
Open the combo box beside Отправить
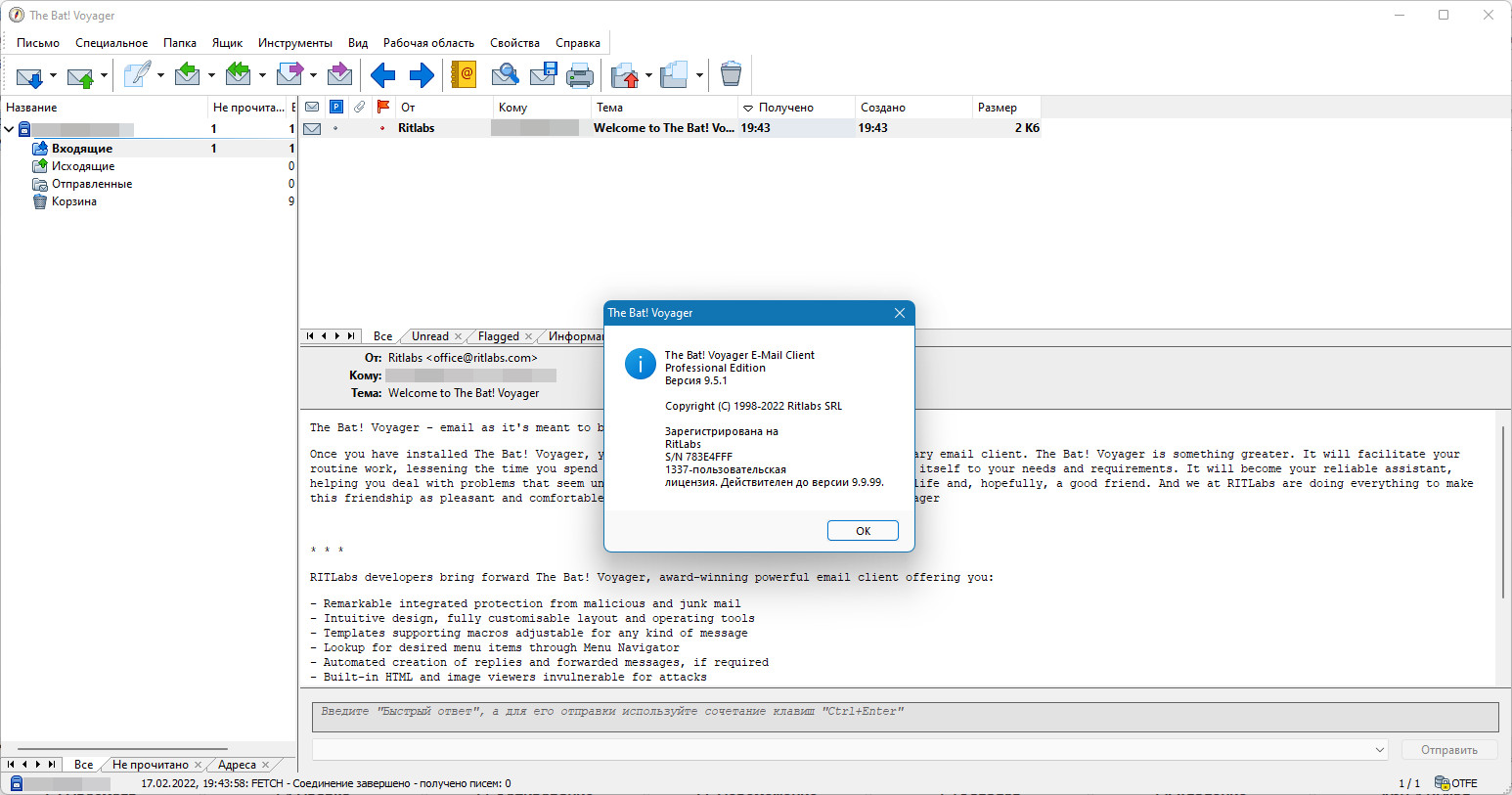pos(1380,750)
